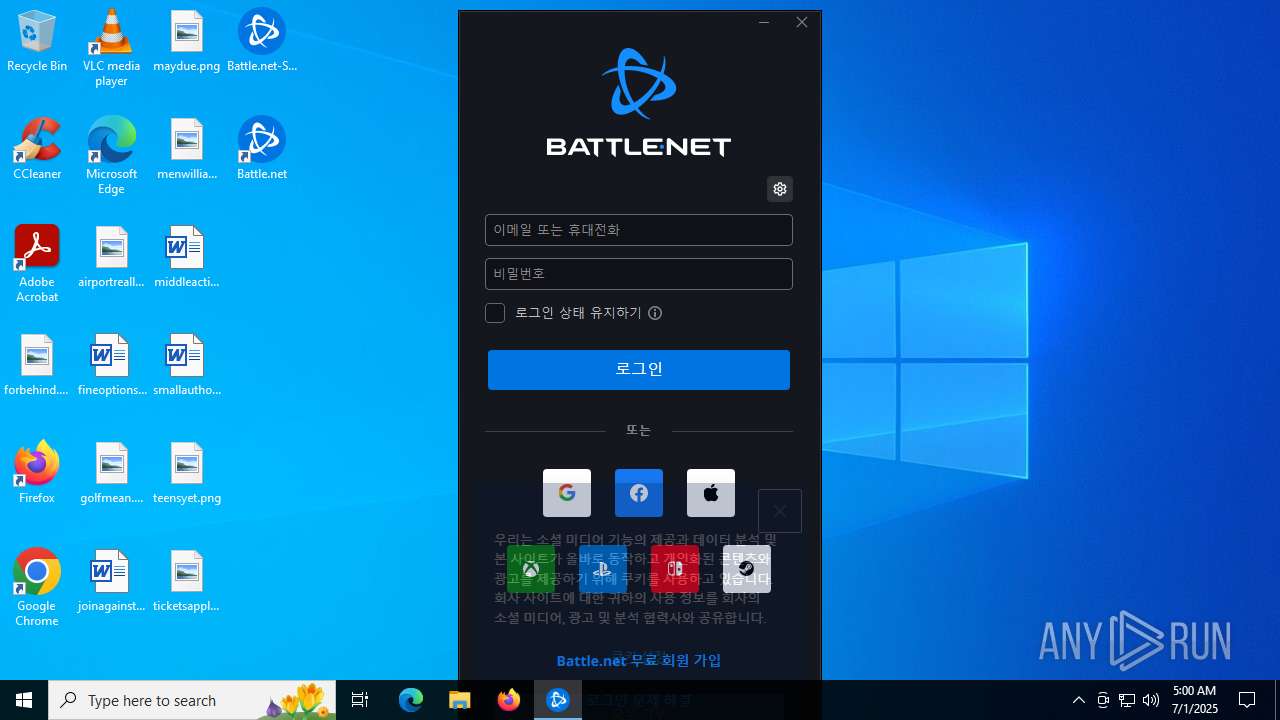Select ticketsappl... image file

click(187, 581)
